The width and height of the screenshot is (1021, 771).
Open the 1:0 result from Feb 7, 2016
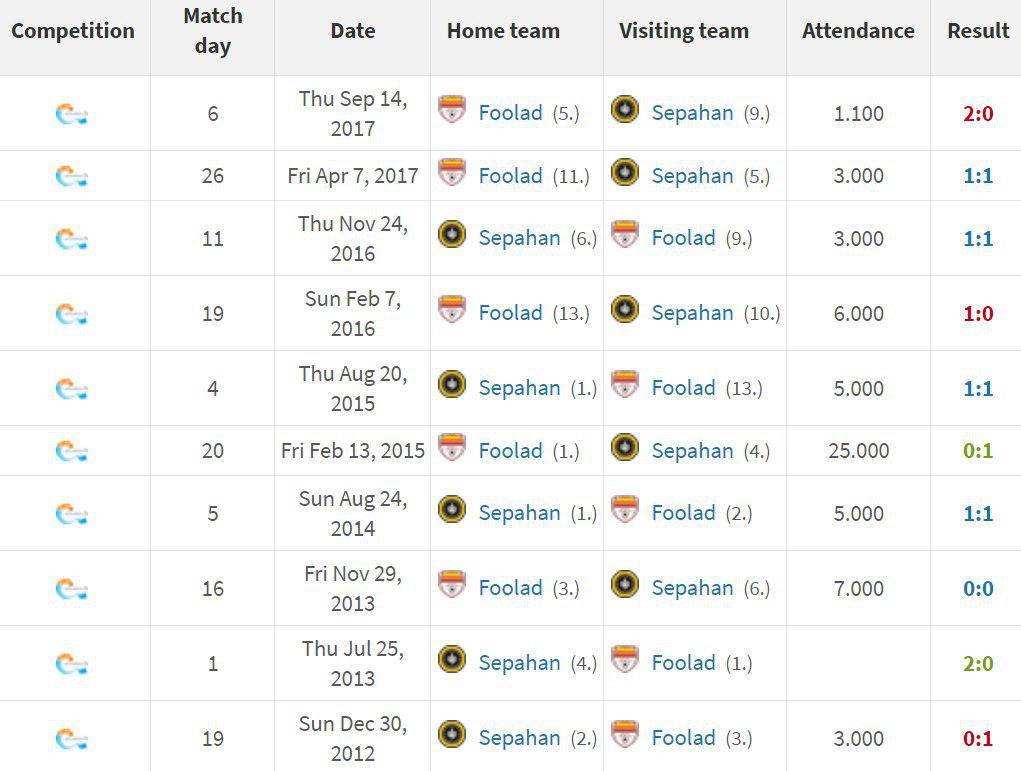(x=978, y=313)
